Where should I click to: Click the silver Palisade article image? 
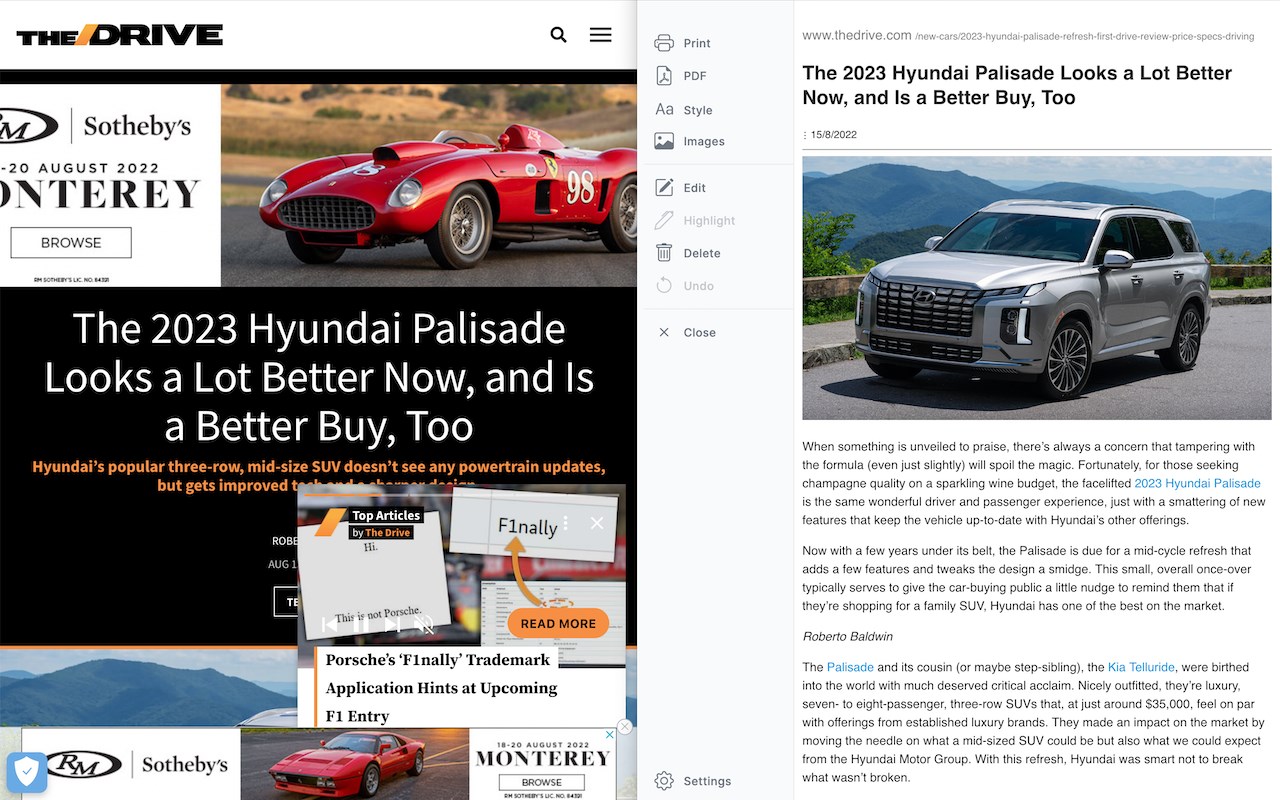(x=1037, y=288)
